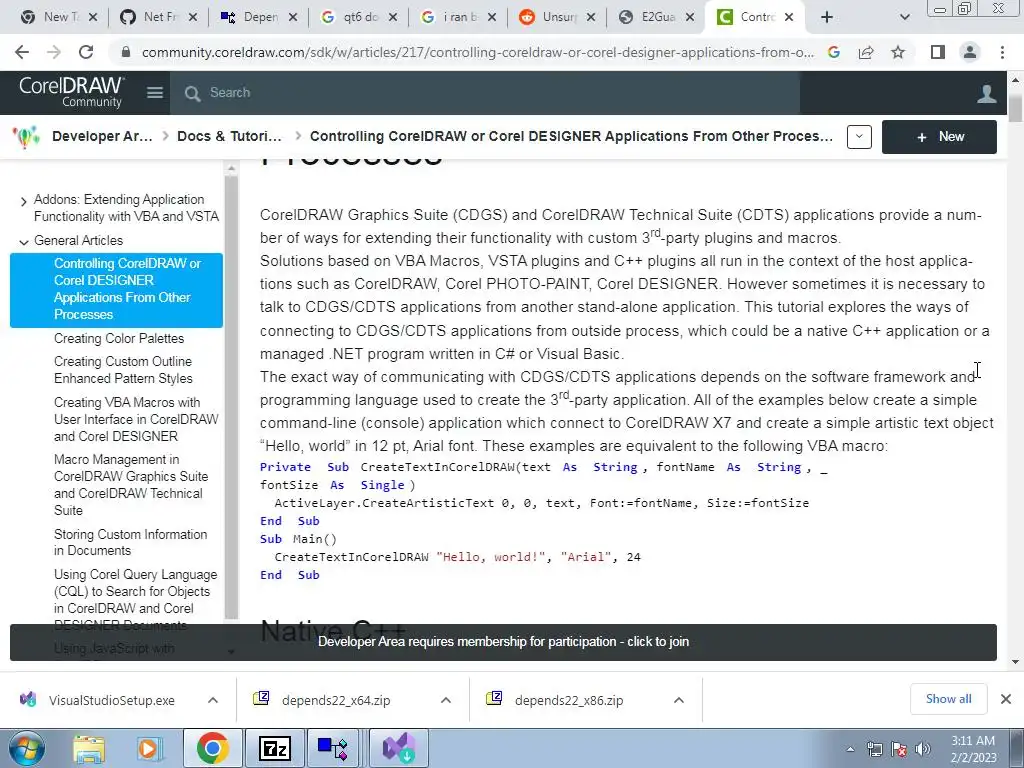Open Visual Studio Installer taskbar icon

[399, 748]
